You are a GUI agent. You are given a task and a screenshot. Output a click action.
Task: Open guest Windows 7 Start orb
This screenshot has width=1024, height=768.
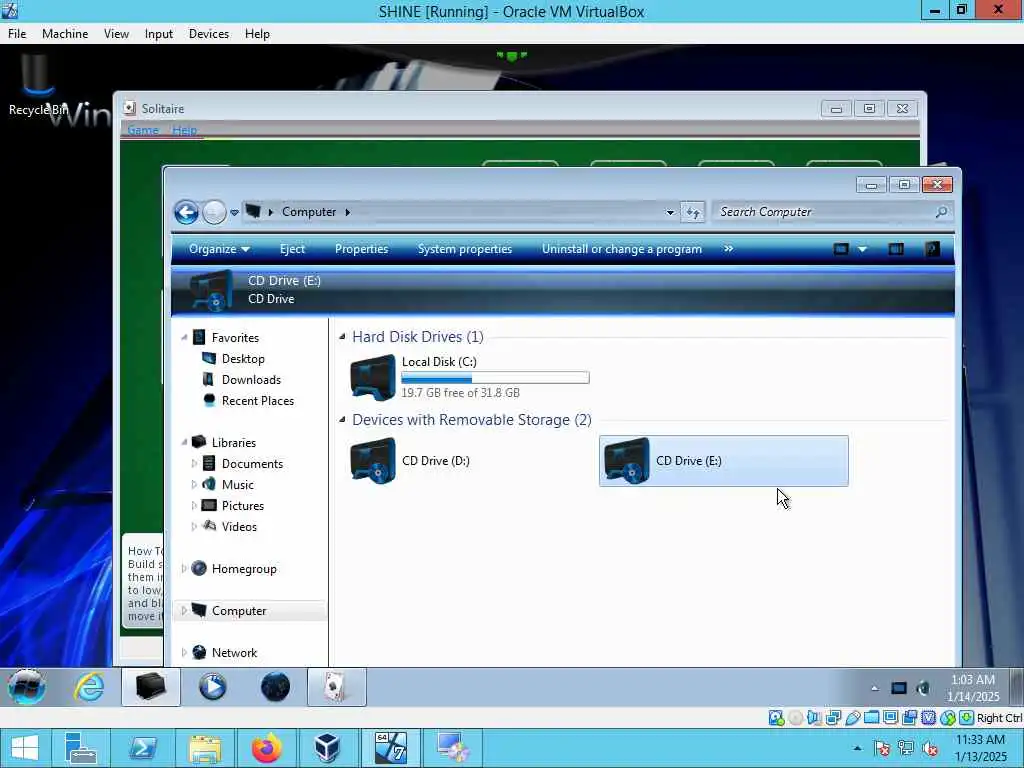point(27,687)
